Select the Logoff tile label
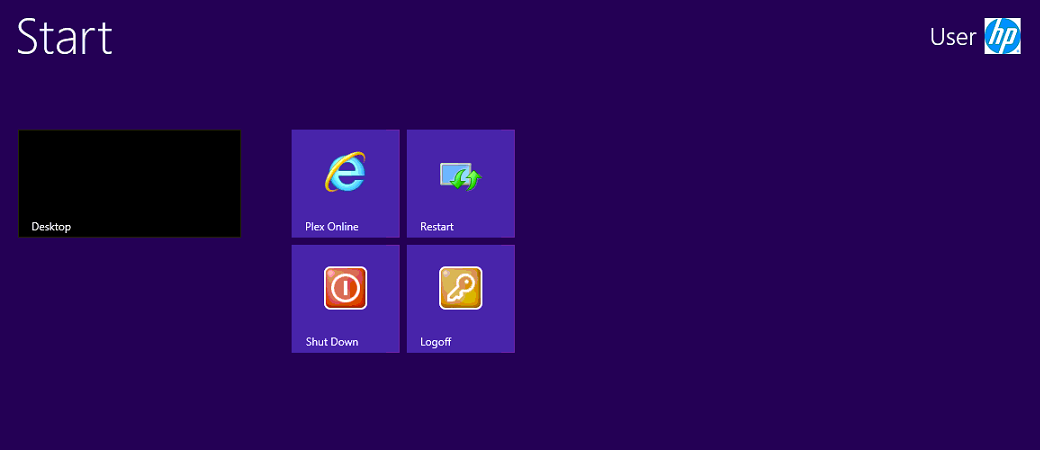The width and height of the screenshot is (1040, 450). pyautogui.click(x=436, y=342)
